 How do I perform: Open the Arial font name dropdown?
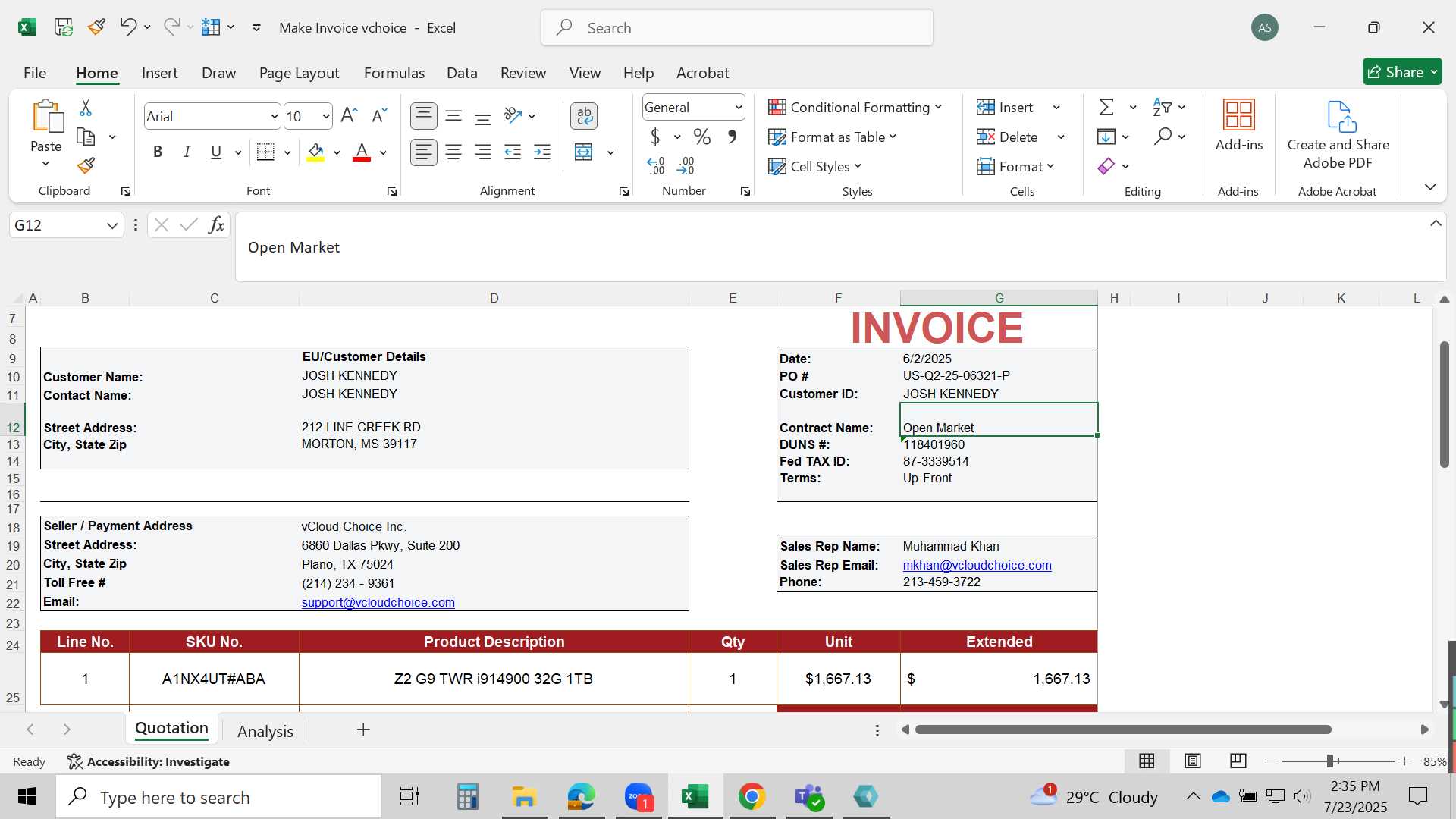click(274, 117)
